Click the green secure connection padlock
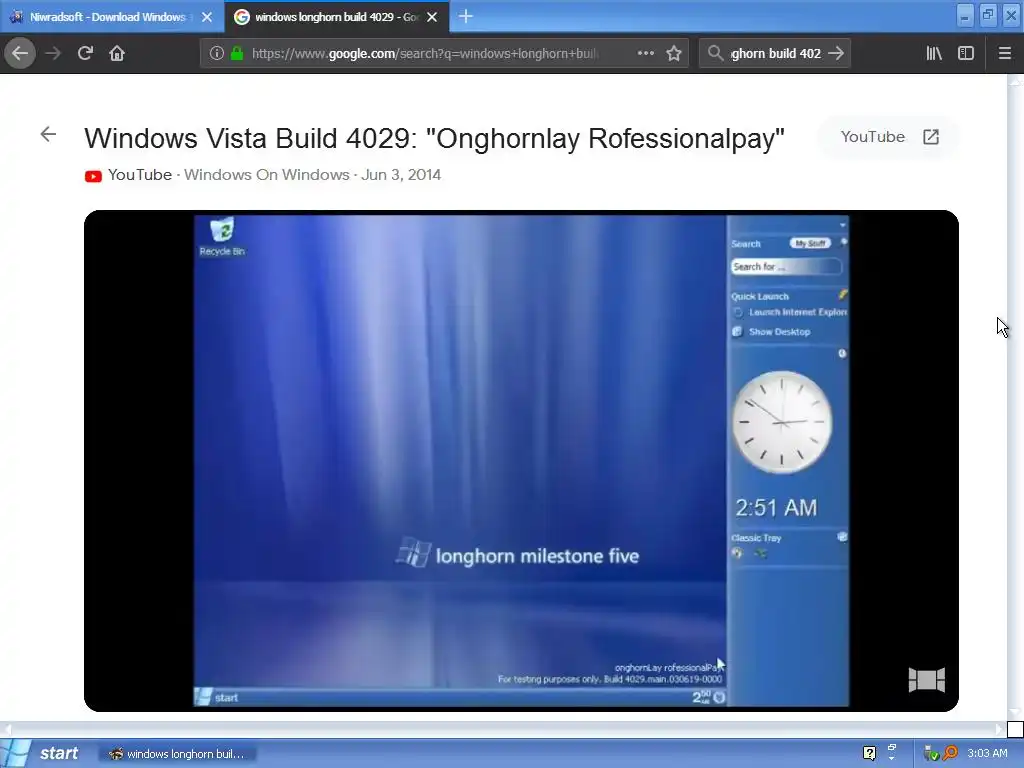Screen dimensions: 1024x768 tap(237, 54)
